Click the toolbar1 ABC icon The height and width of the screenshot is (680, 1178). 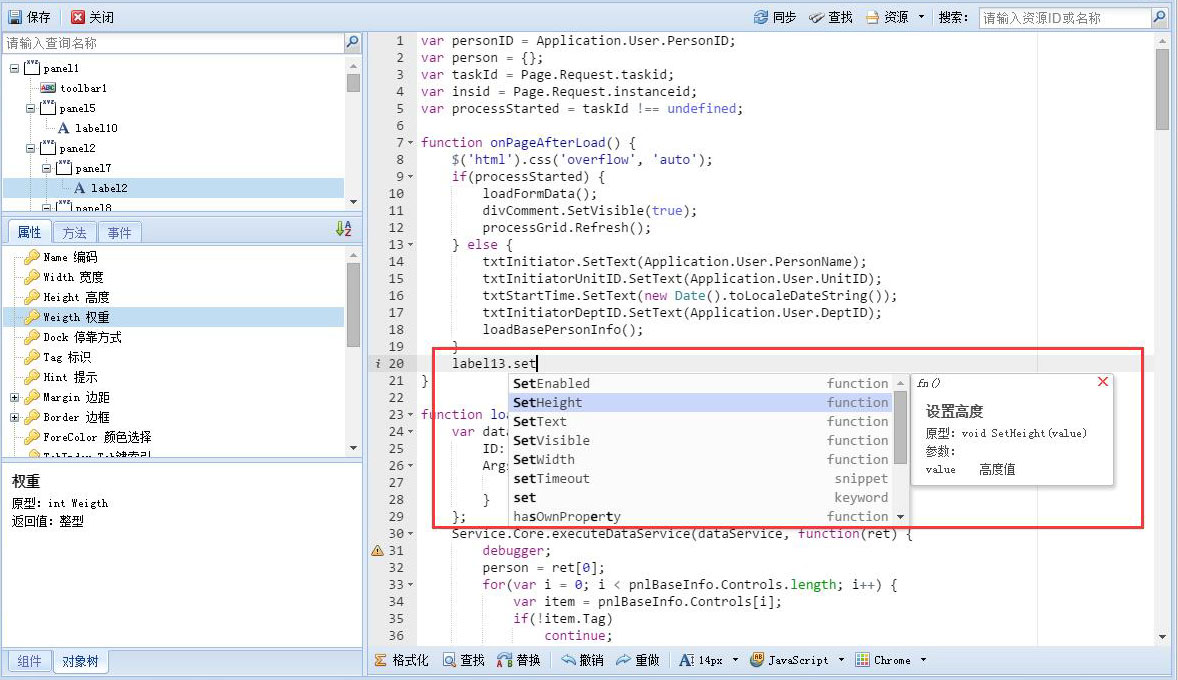[48, 88]
